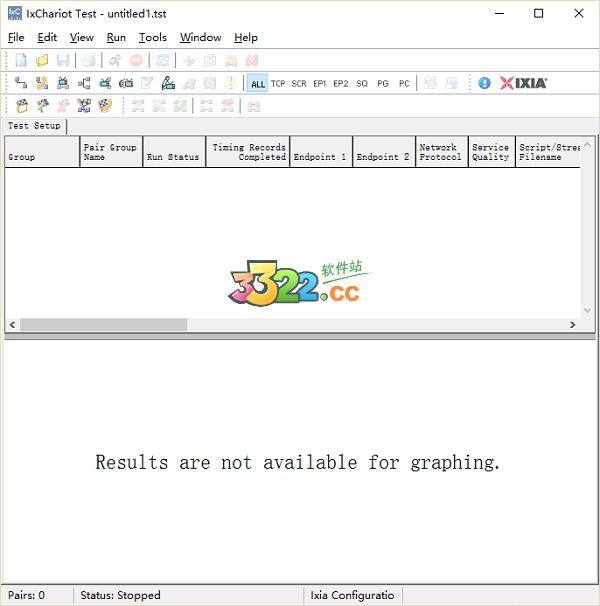Toggle the PC grouping filter
The image size is (600, 606).
pyautogui.click(x=404, y=83)
